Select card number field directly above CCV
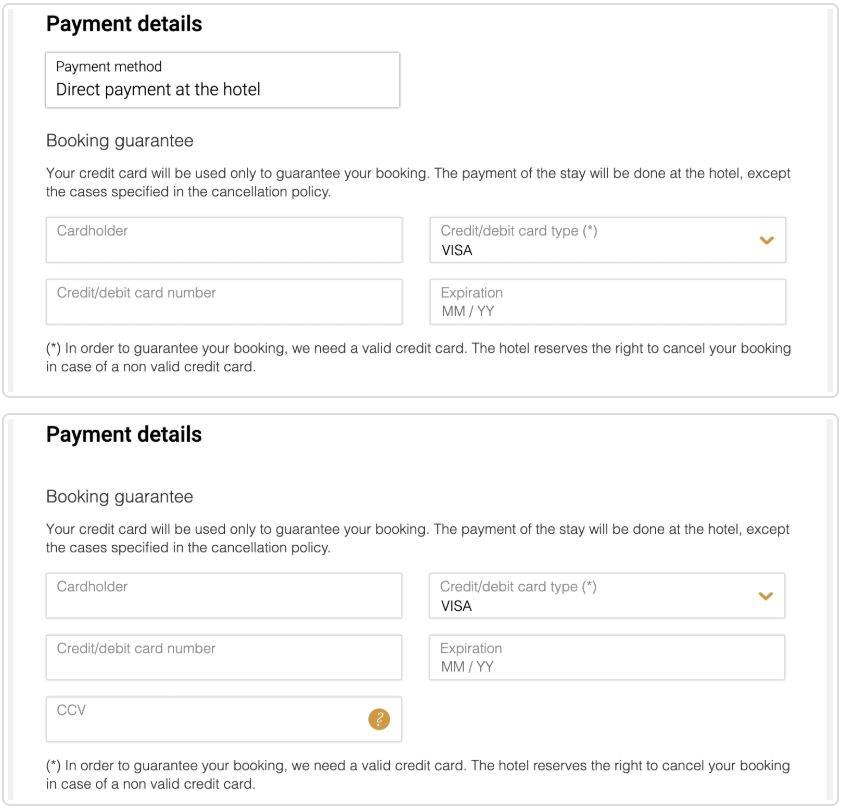This screenshot has width=842, height=810. pyautogui.click(x=224, y=657)
